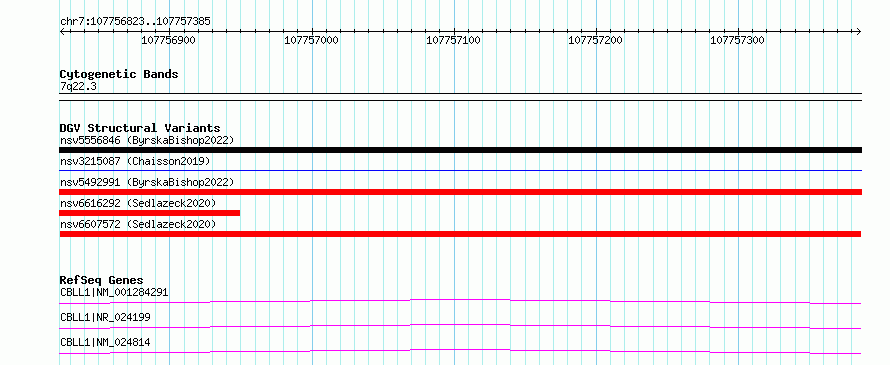The width and height of the screenshot is (890, 365).
Task: Click the left arrow on the ruler
Action: [62, 31]
